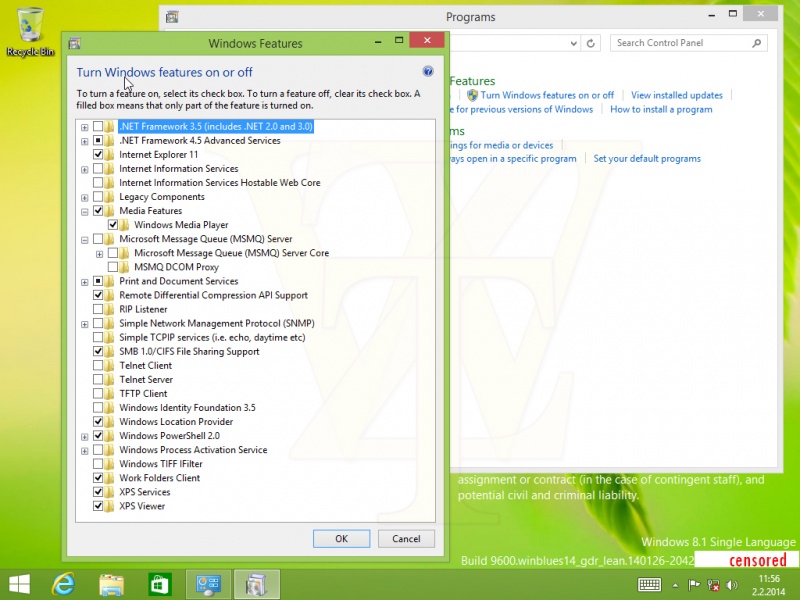Open the volume speaker tray icon
This screenshot has height=600, width=800.
732,585
